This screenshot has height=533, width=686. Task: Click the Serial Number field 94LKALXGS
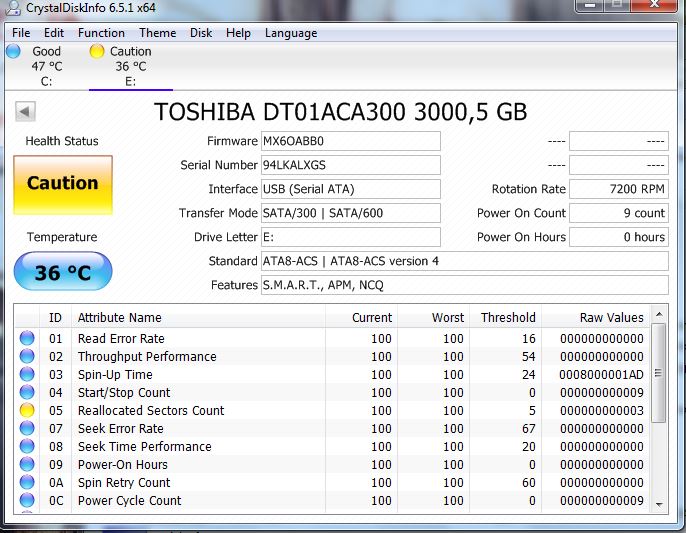[351, 165]
